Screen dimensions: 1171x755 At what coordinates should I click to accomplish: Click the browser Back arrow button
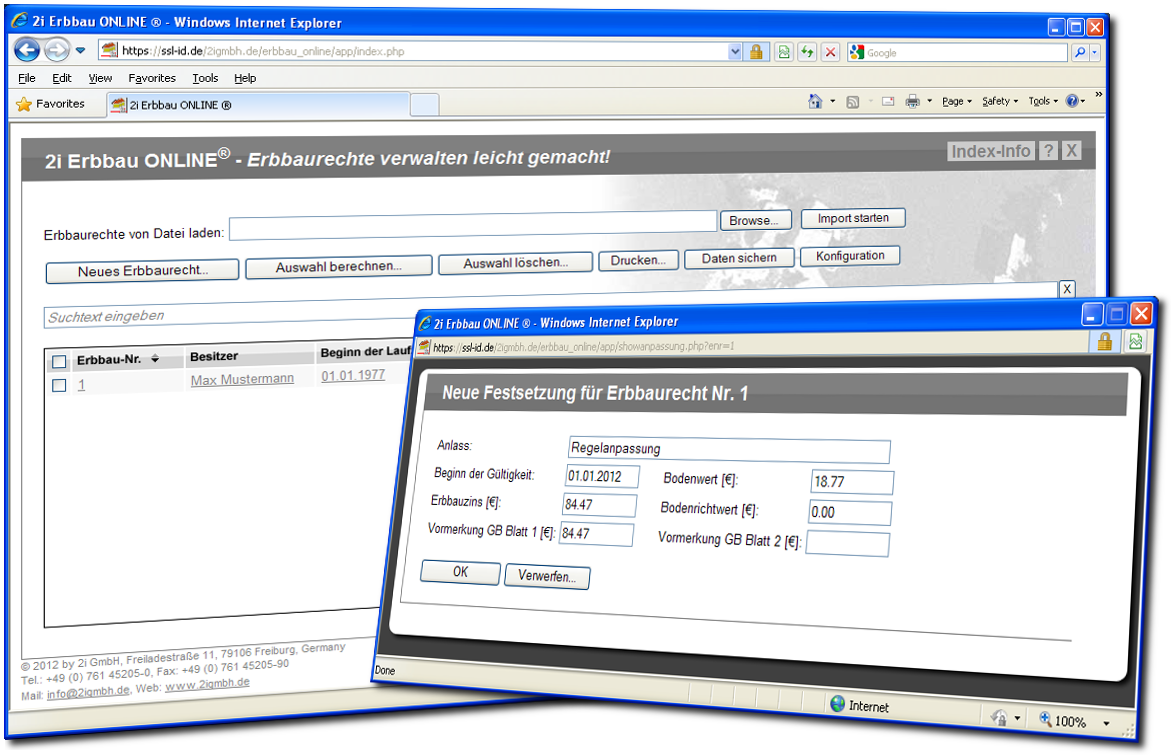click(x=27, y=50)
